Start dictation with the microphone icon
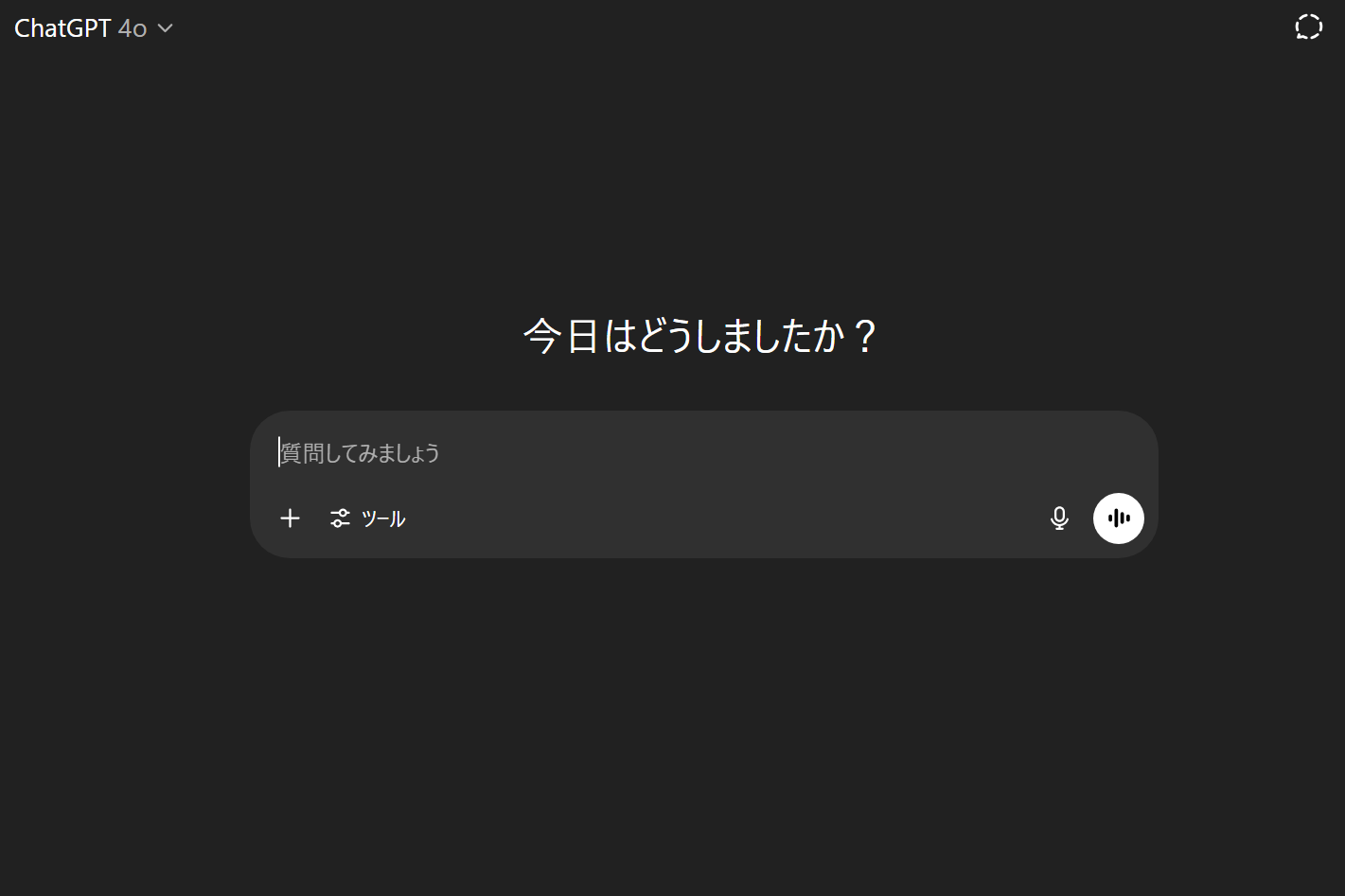The width and height of the screenshot is (1345, 896). 1059,518
